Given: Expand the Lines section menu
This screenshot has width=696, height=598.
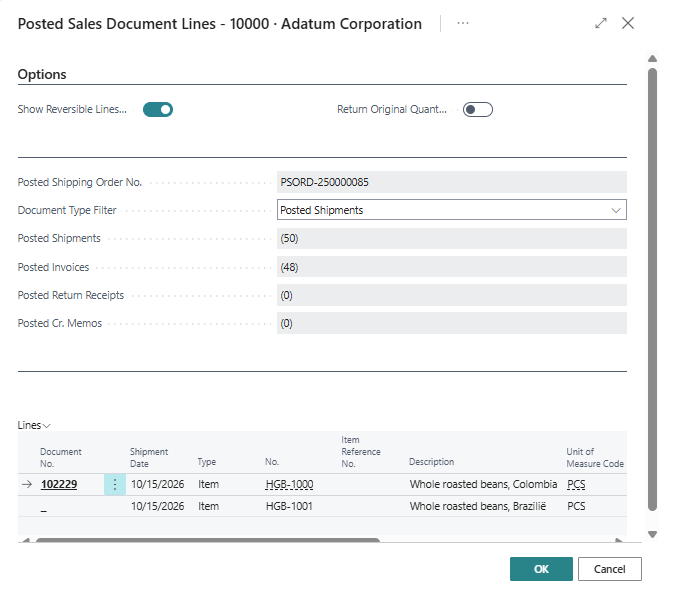Looking at the screenshot, I should tap(34, 425).
